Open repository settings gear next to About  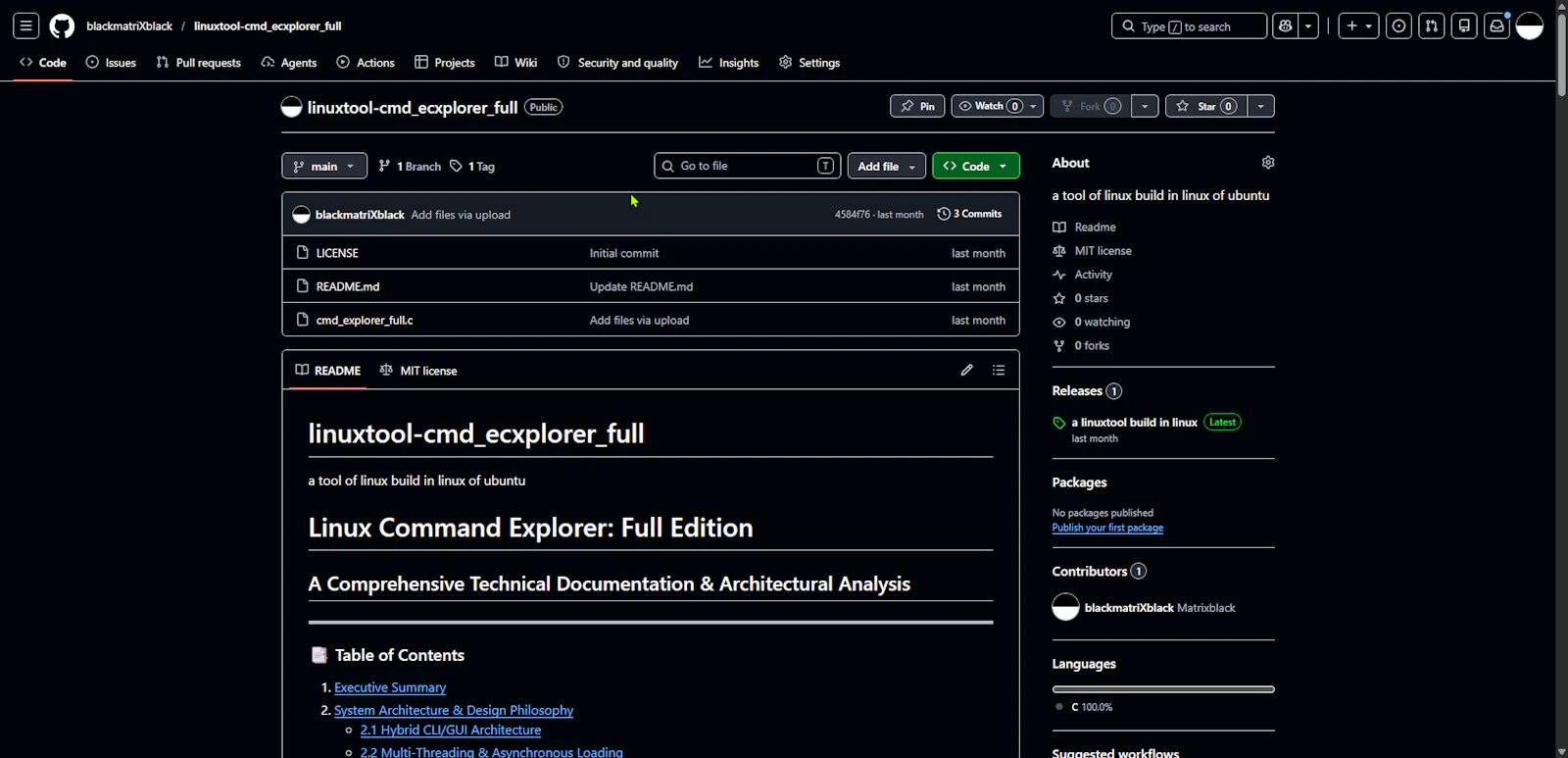1268,163
